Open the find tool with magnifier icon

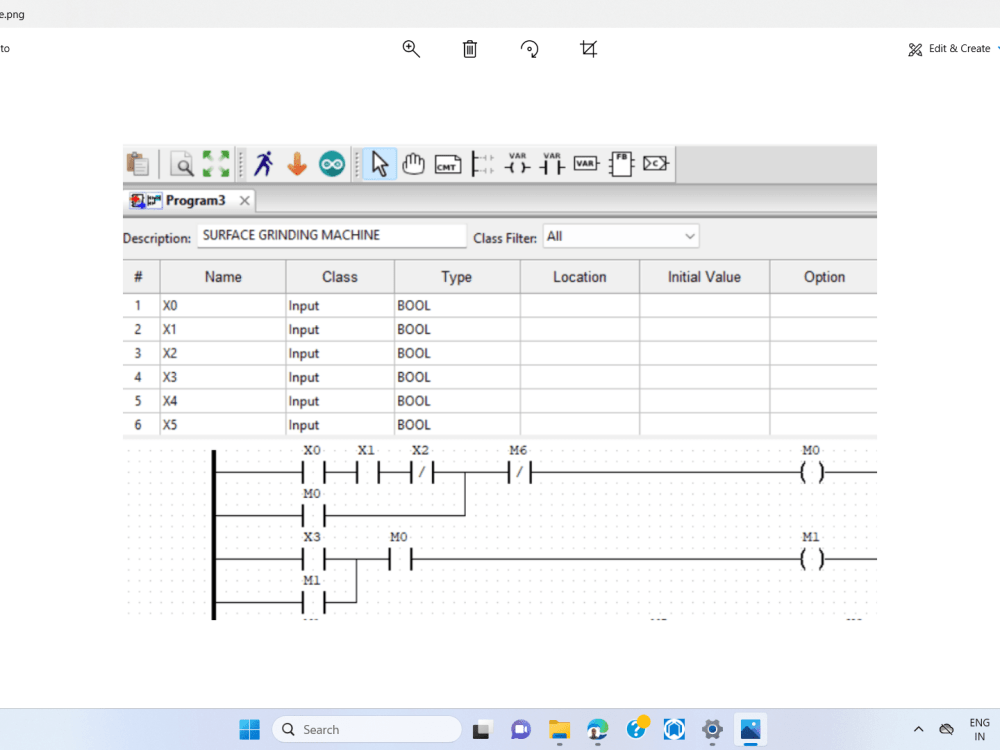(181, 163)
